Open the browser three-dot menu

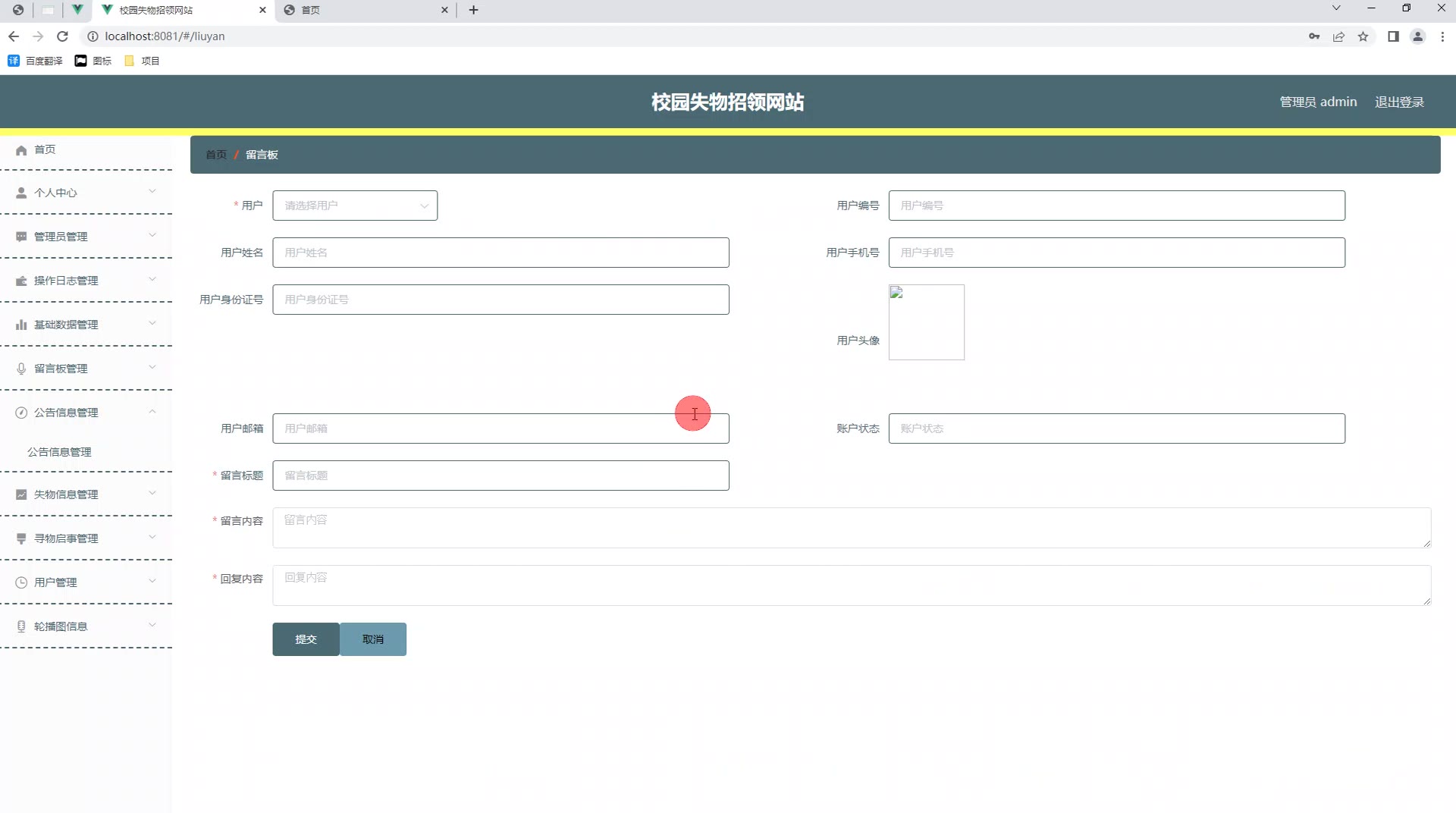pyautogui.click(x=1442, y=36)
